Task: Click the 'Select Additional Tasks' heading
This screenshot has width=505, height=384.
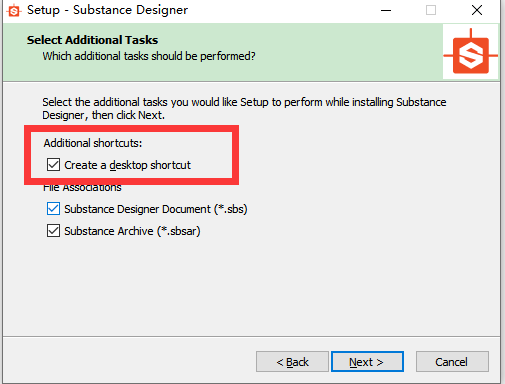Action: (x=92, y=40)
